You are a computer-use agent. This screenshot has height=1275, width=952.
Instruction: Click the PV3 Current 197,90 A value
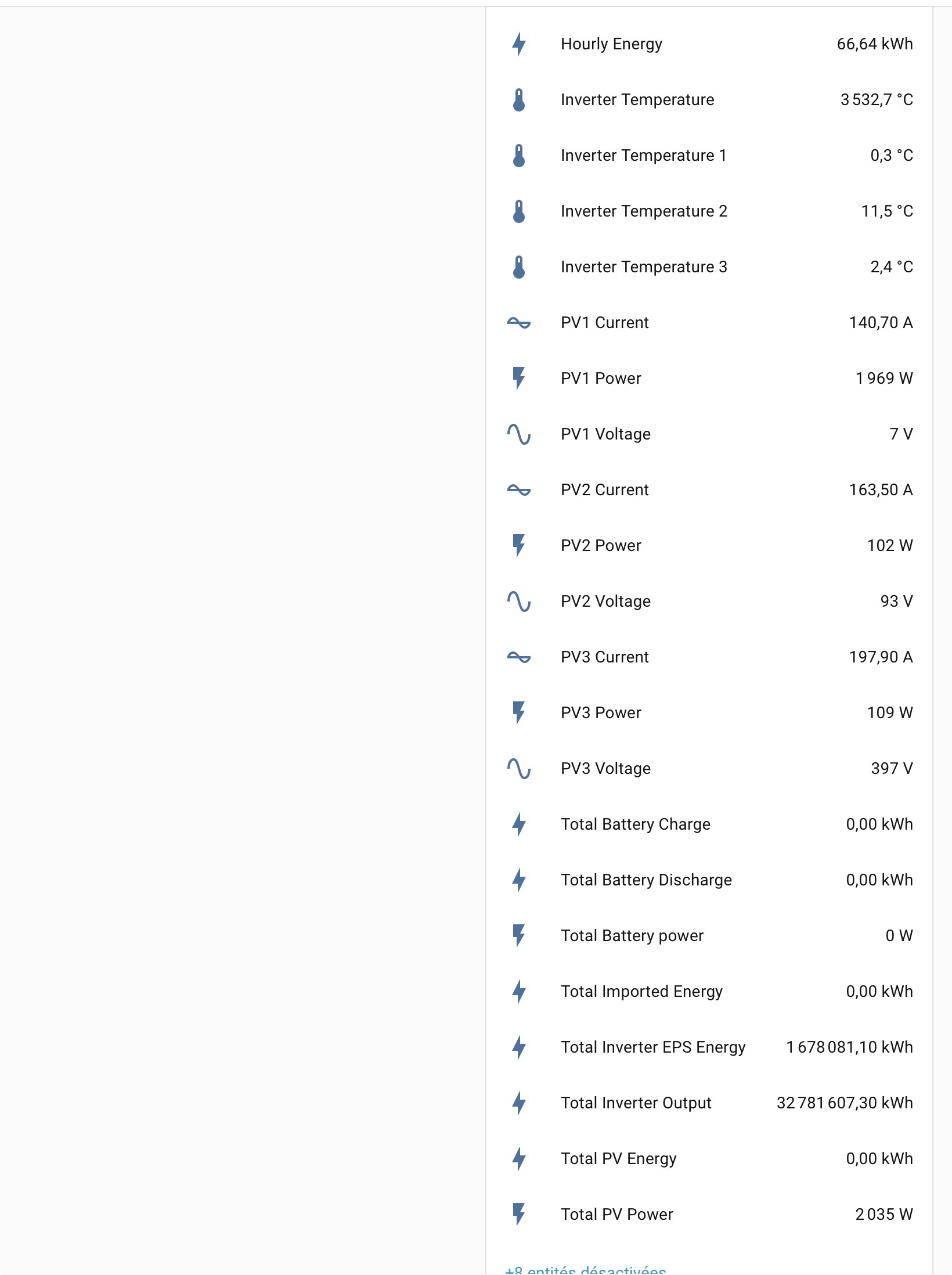coord(881,657)
